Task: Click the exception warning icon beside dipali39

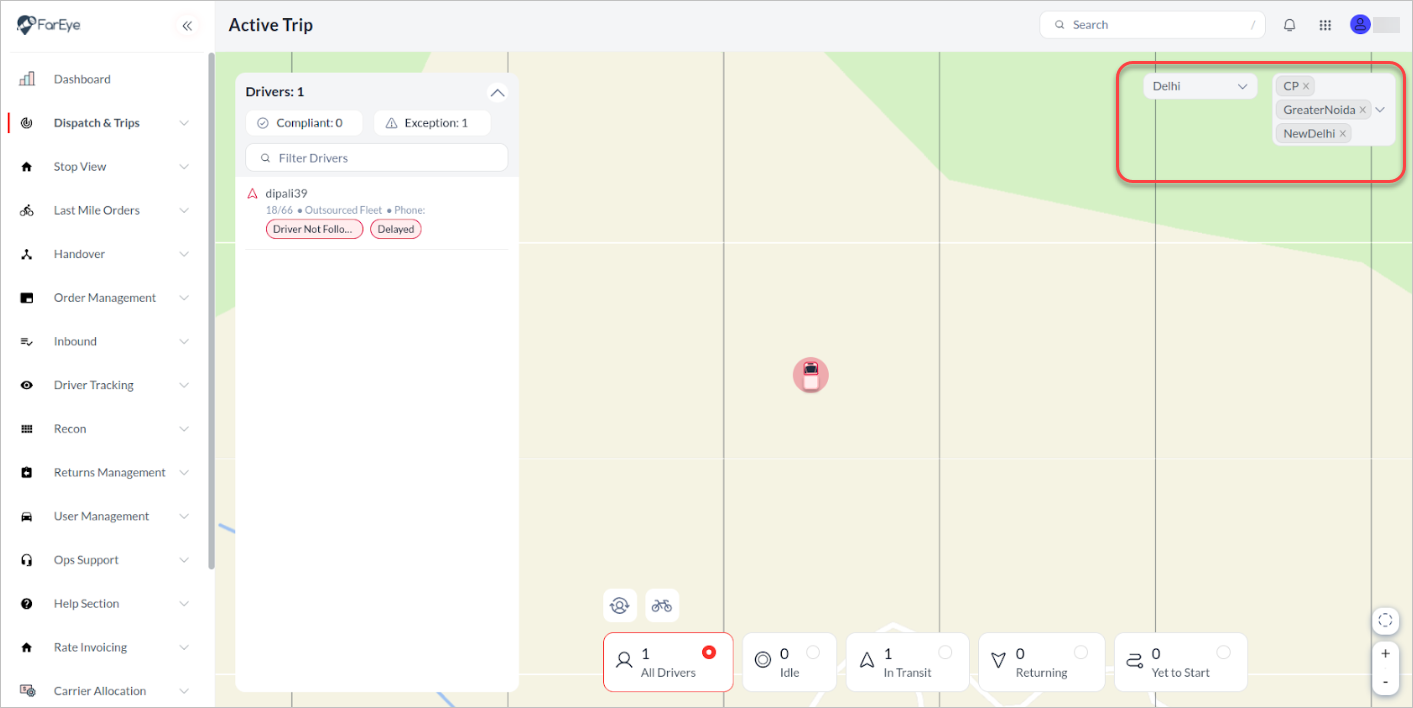Action: [x=252, y=193]
